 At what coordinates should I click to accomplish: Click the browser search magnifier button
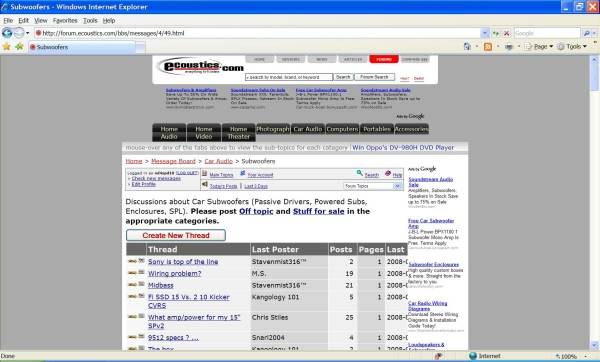click(x=587, y=33)
